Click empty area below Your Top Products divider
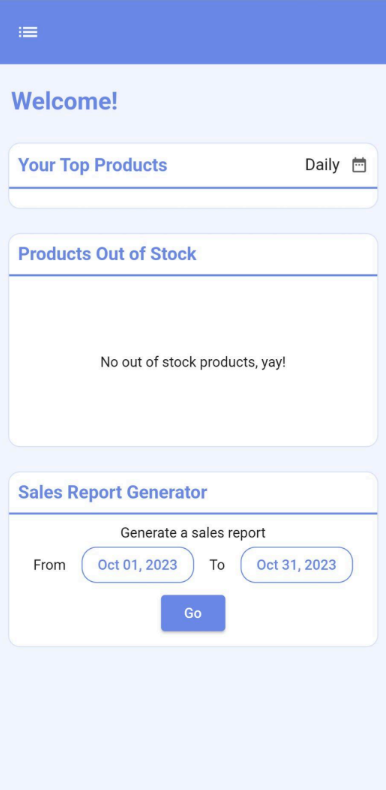386x790 pixels. coord(193,198)
